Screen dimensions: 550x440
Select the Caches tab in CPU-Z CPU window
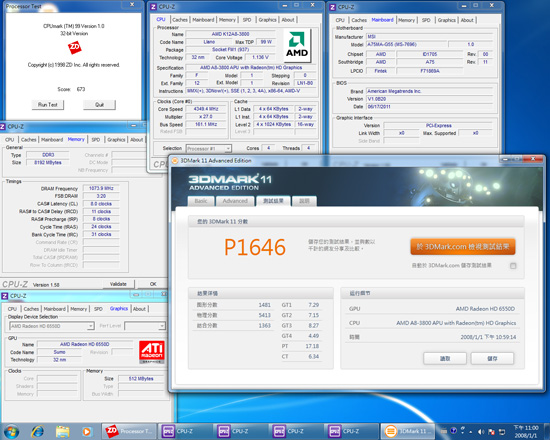pyautogui.click(x=180, y=20)
